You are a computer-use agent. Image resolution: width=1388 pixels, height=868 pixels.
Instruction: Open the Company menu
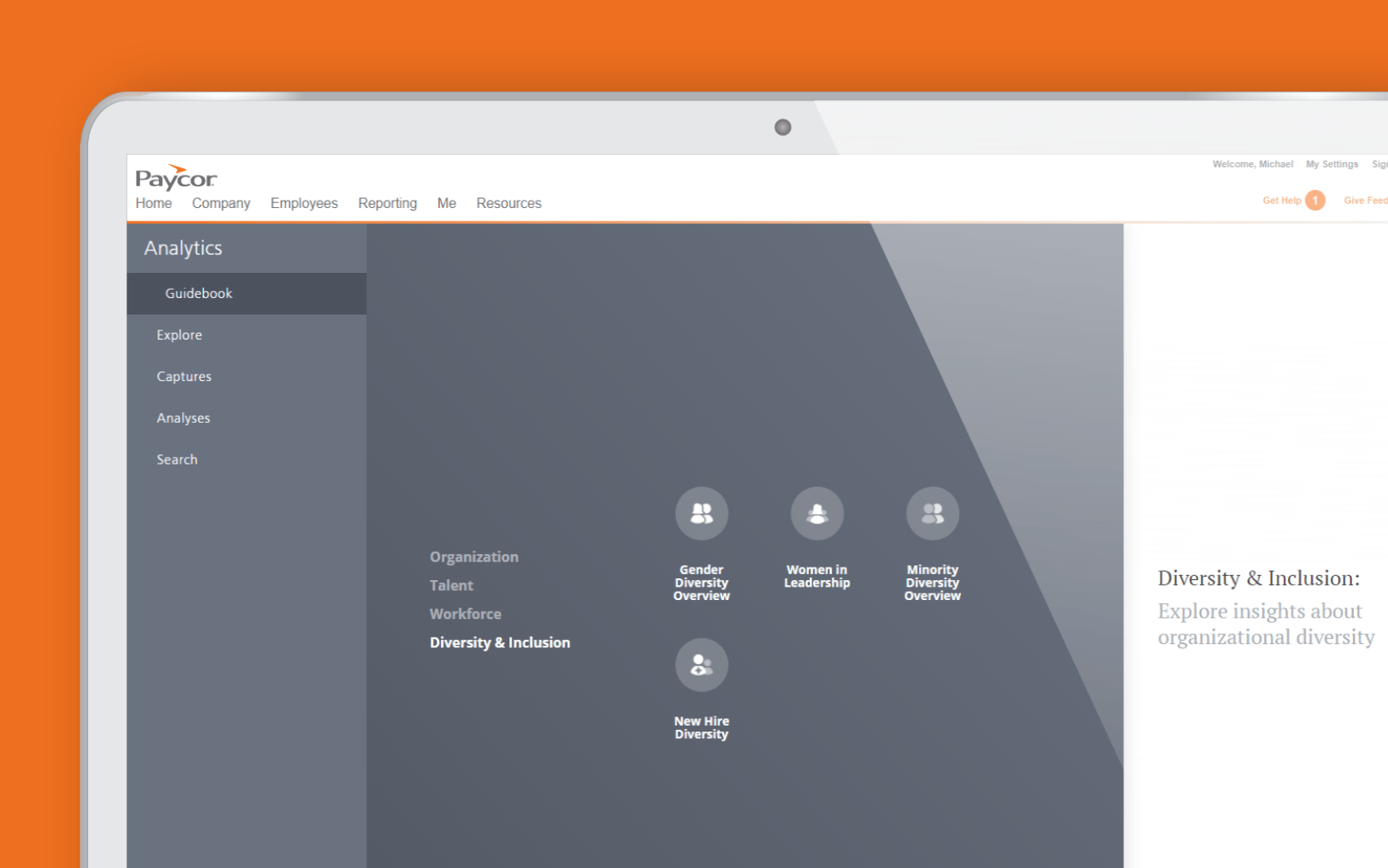[x=221, y=203]
